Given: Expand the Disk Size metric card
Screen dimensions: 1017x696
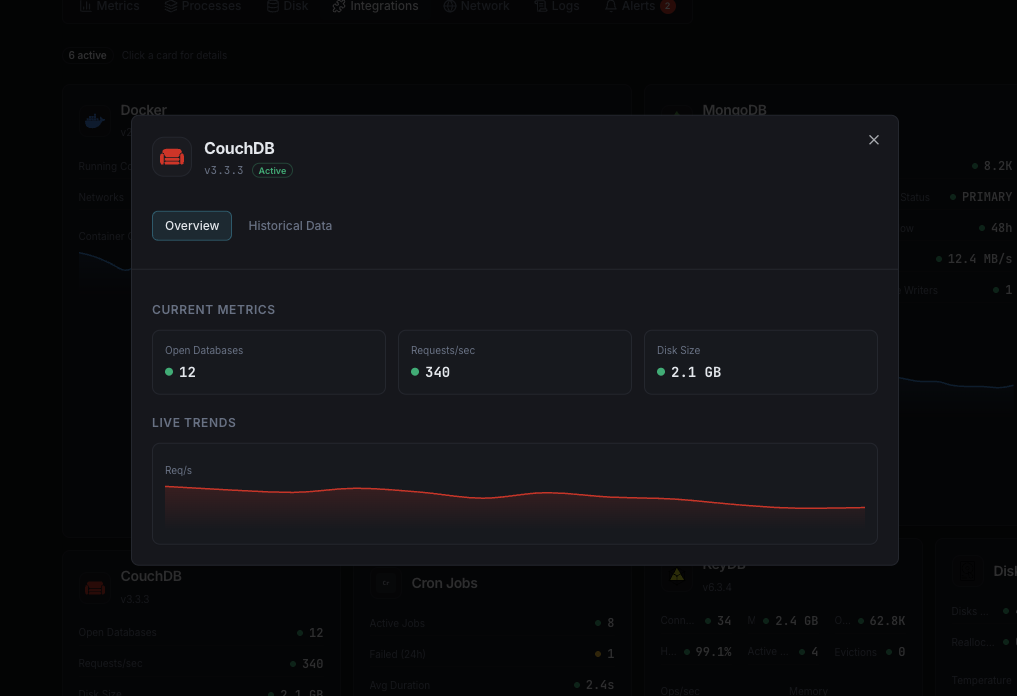Looking at the screenshot, I should click(x=760, y=362).
